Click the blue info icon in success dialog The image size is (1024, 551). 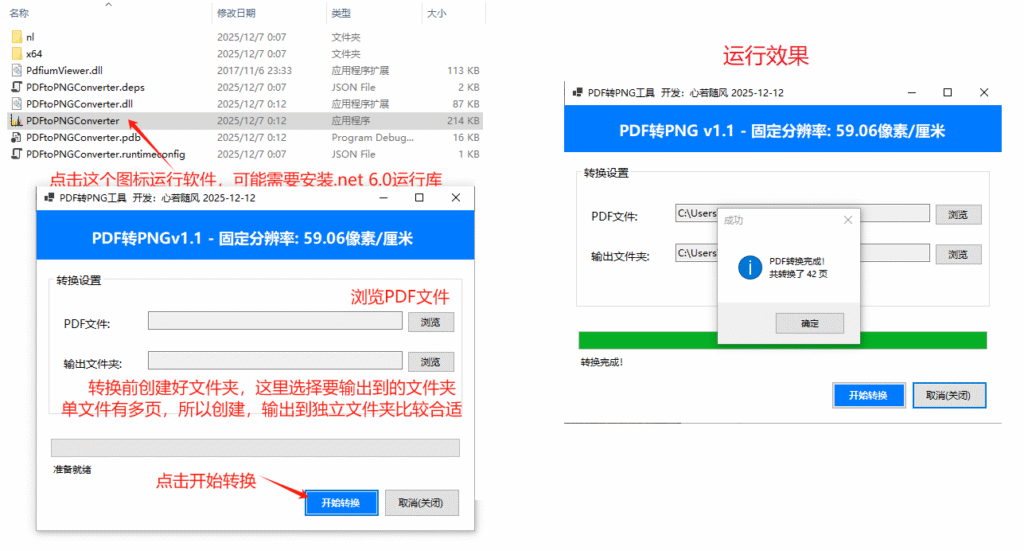749,267
